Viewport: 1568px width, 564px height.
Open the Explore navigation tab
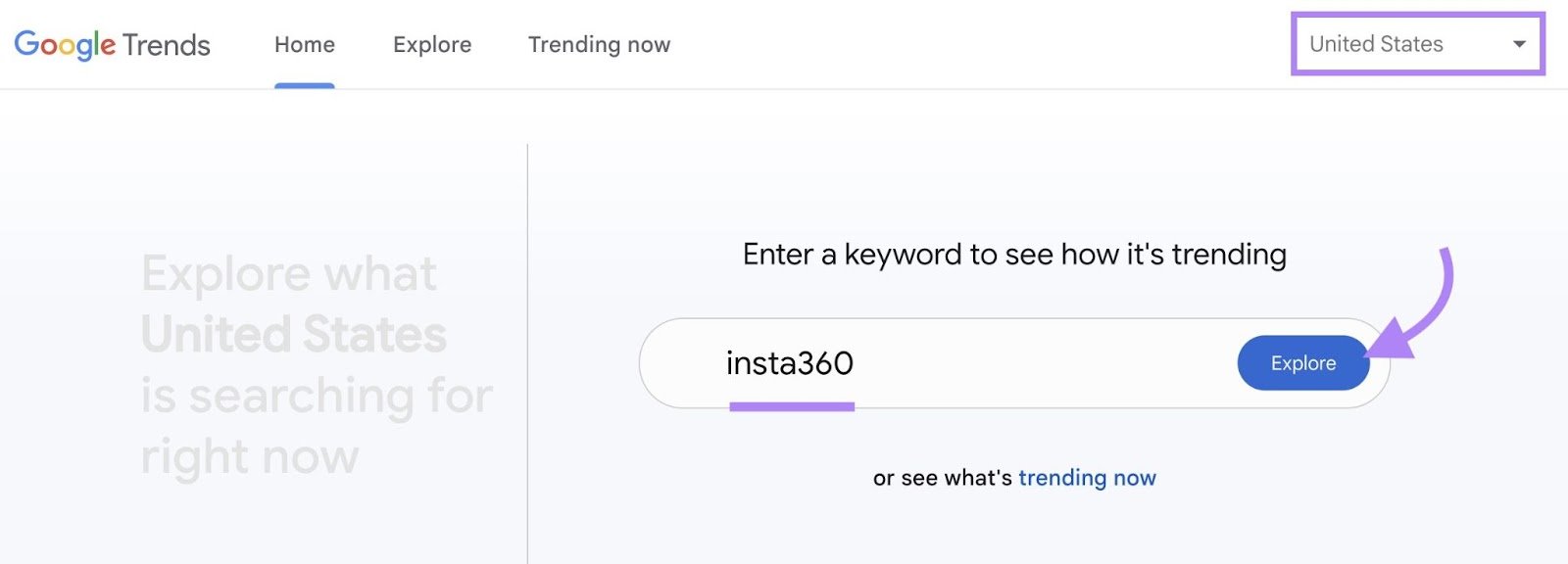[431, 44]
